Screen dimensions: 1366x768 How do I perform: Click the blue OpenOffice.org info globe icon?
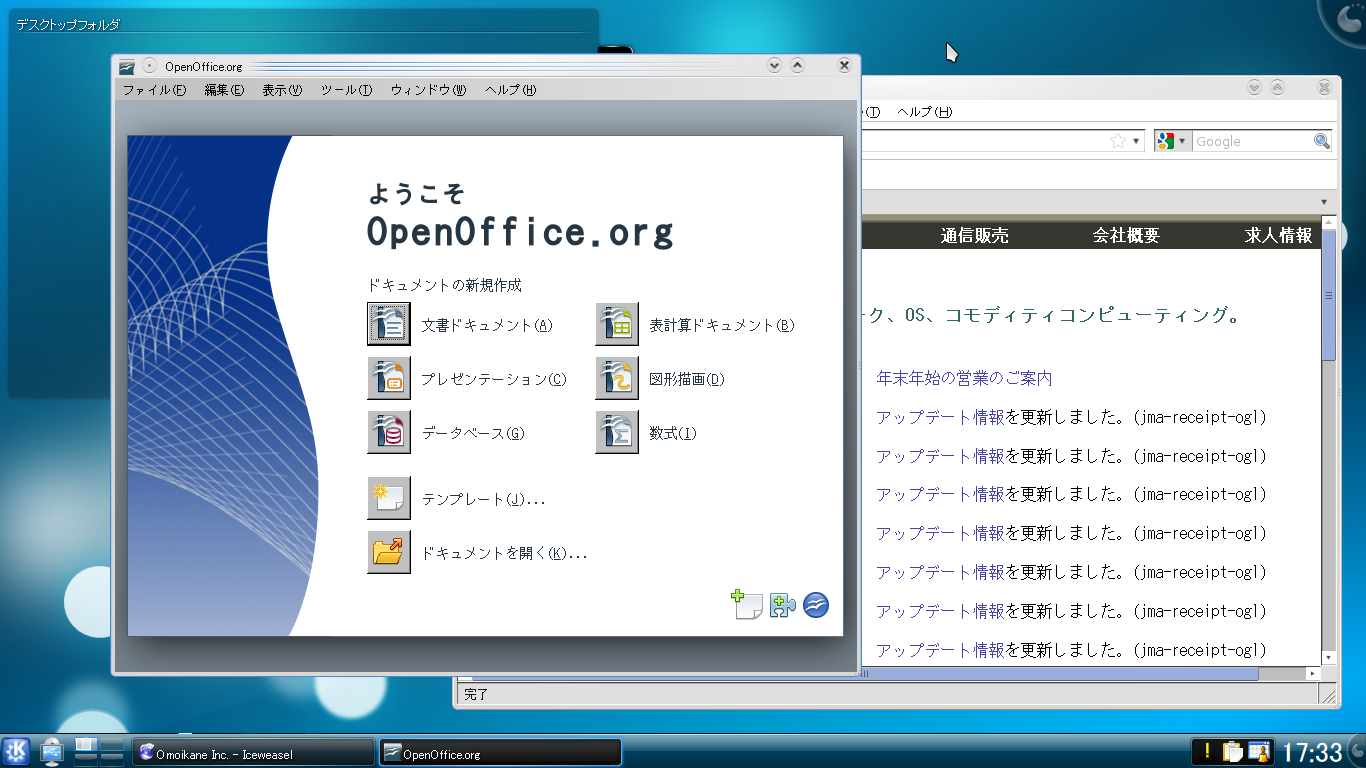816,605
